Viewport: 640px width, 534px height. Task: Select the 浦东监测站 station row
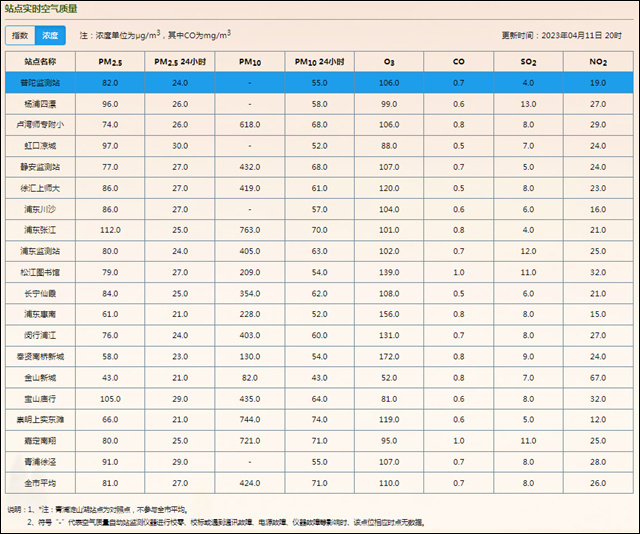(319, 251)
